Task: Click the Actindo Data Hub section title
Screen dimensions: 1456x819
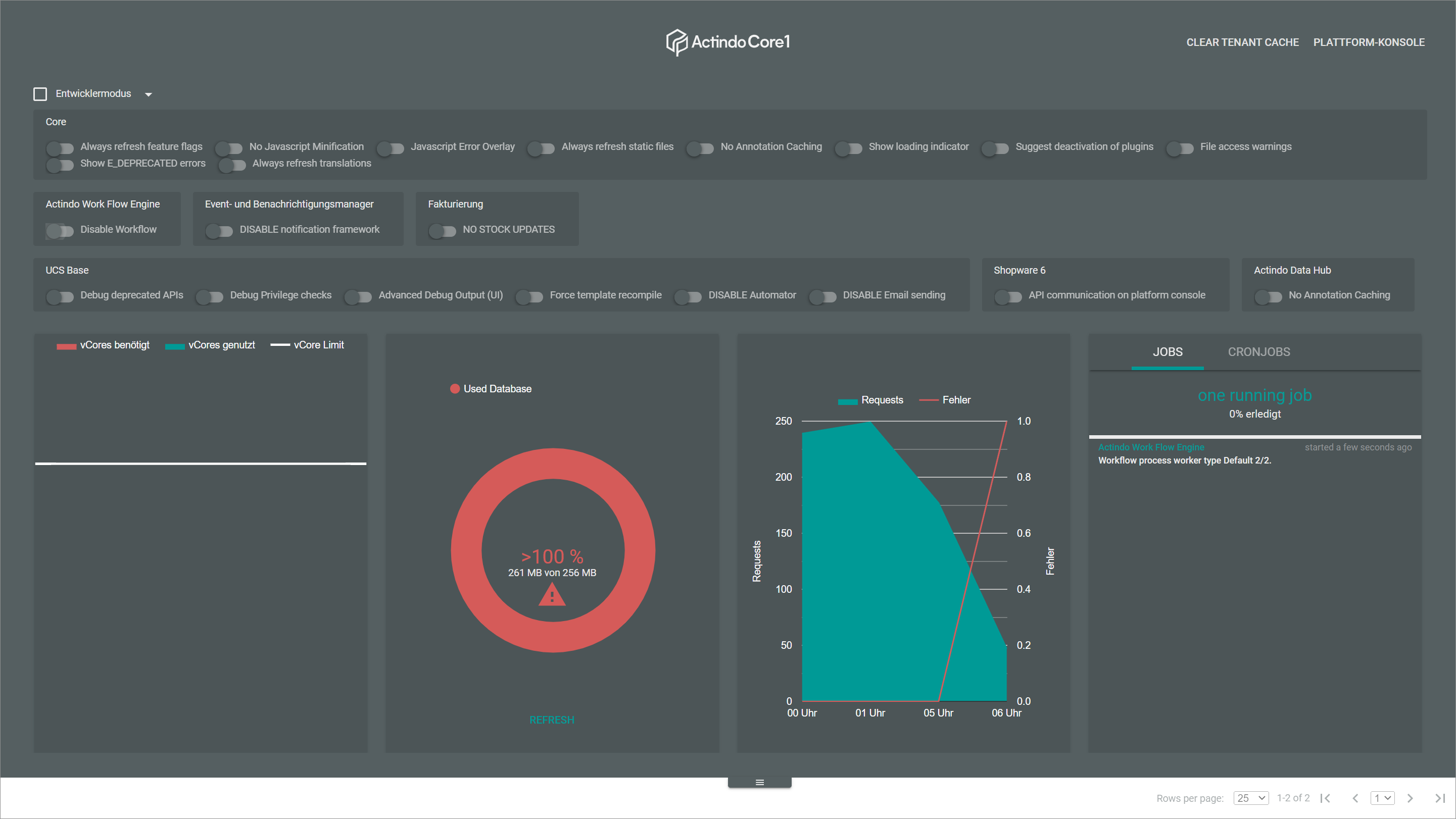Action: tap(1292, 271)
